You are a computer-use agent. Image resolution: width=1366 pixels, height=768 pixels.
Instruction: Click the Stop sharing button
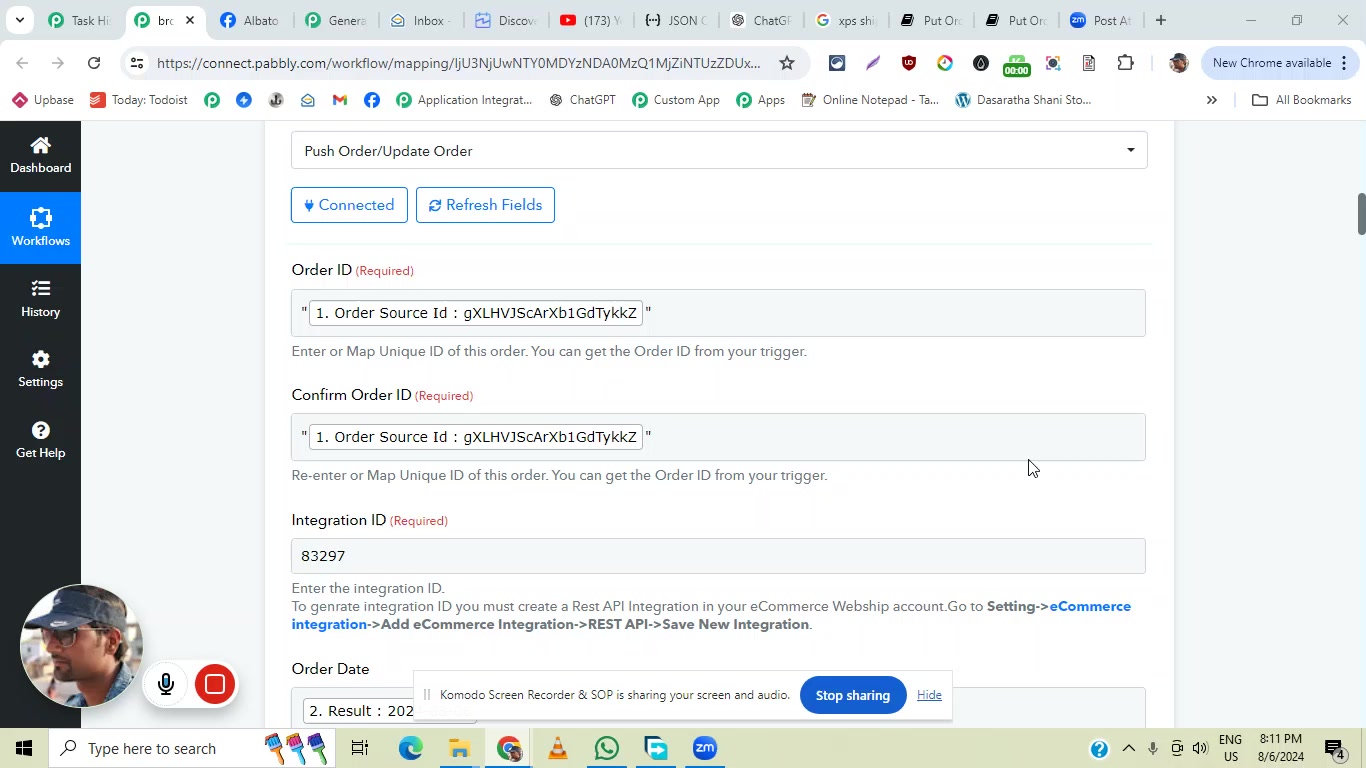coord(852,695)
